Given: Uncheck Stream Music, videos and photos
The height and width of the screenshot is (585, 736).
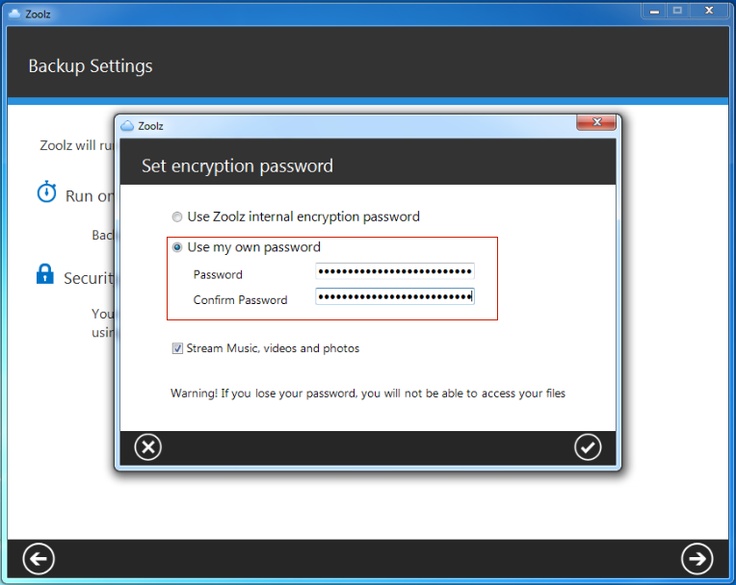Looking at the screenshot, I should (x=178, y=349).
